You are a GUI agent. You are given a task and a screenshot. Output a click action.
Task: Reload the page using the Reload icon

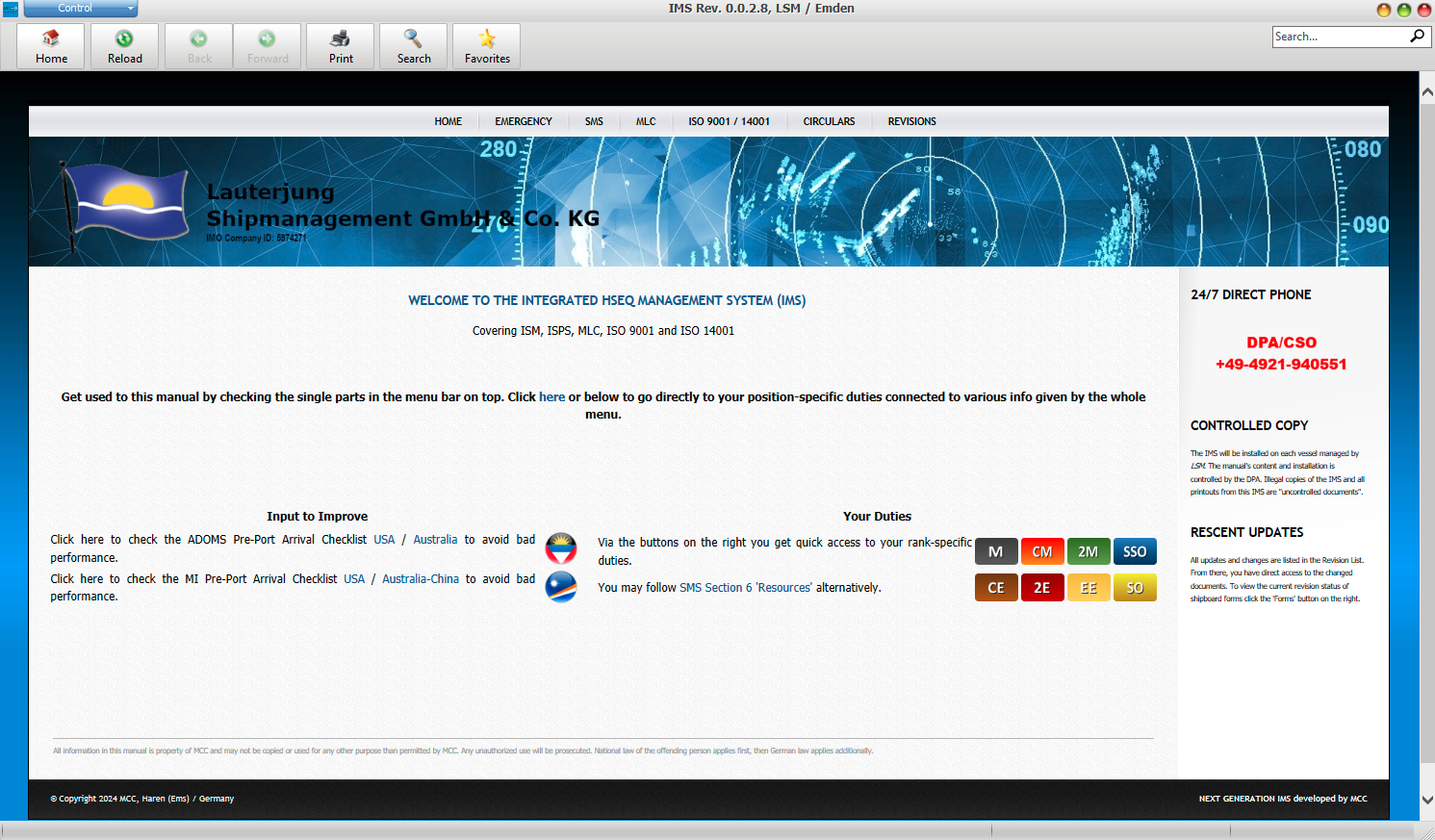tap(124, 46)
